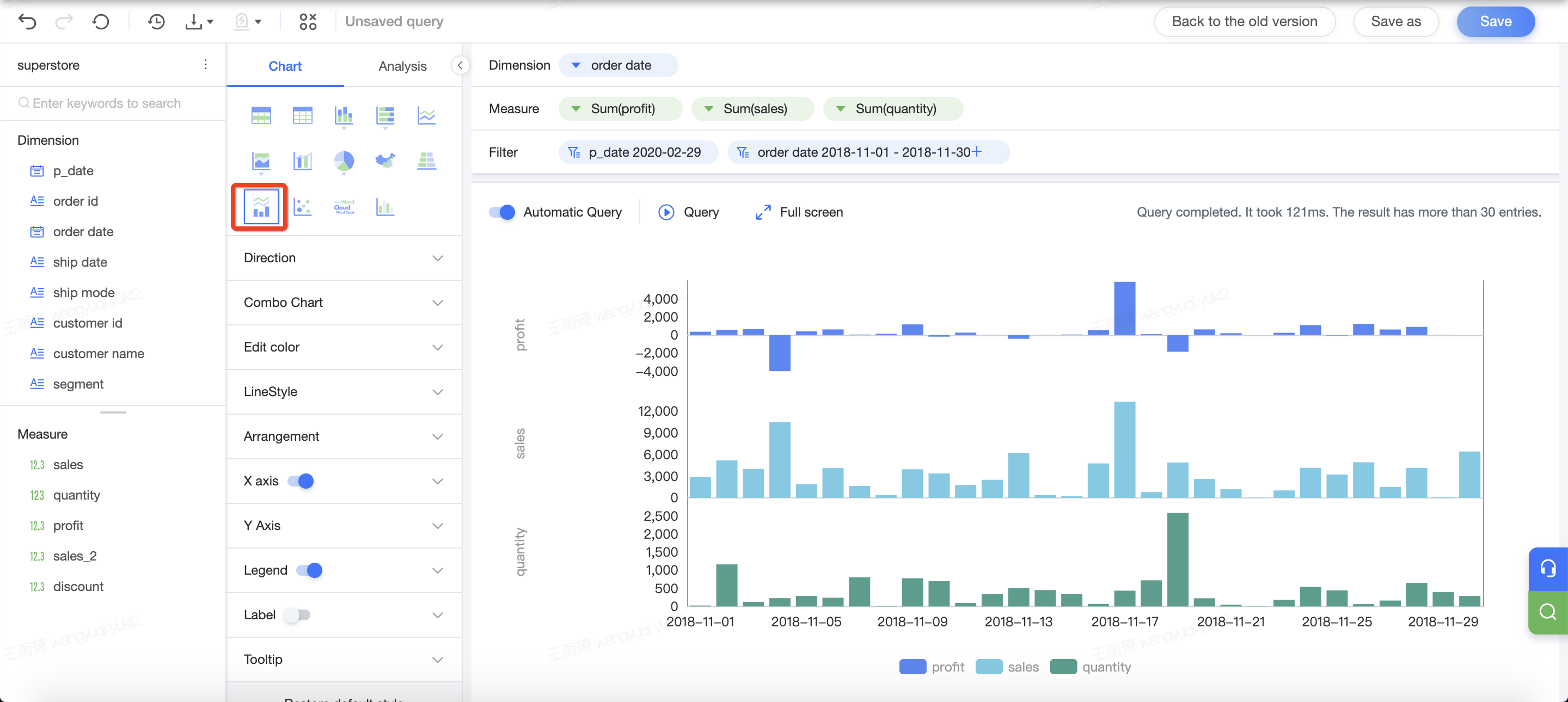Expand the Y Axis section

tap(344, 526)
